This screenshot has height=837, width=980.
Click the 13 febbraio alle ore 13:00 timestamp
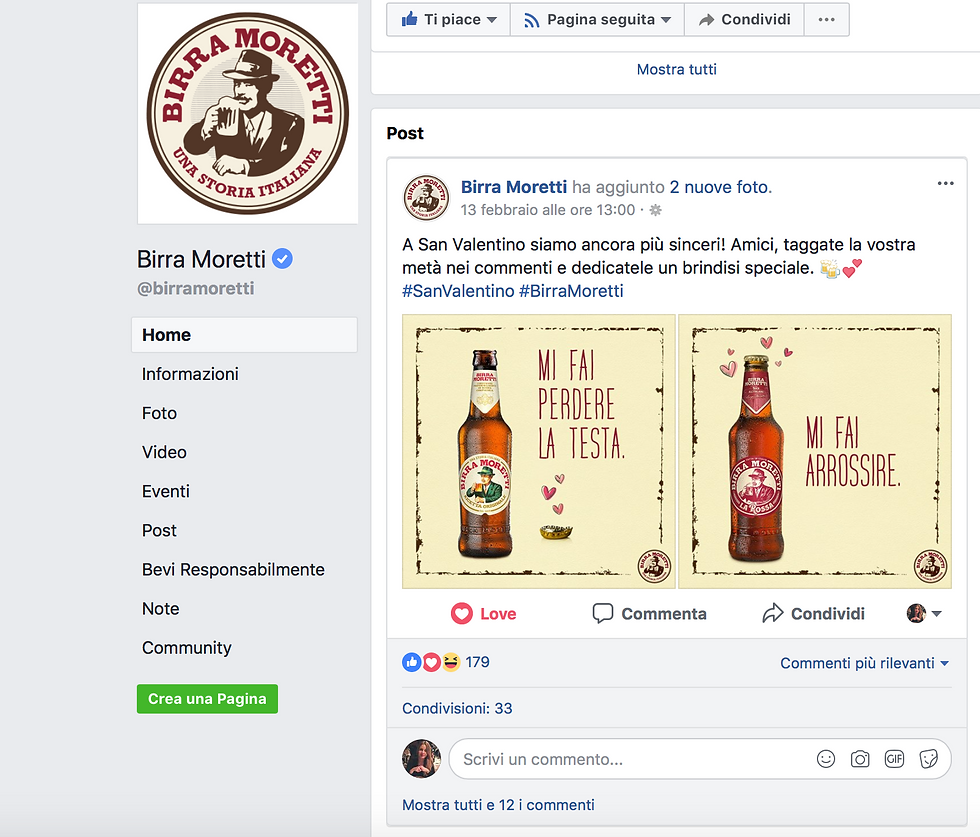pyautogui.click(x=548, y=210)
